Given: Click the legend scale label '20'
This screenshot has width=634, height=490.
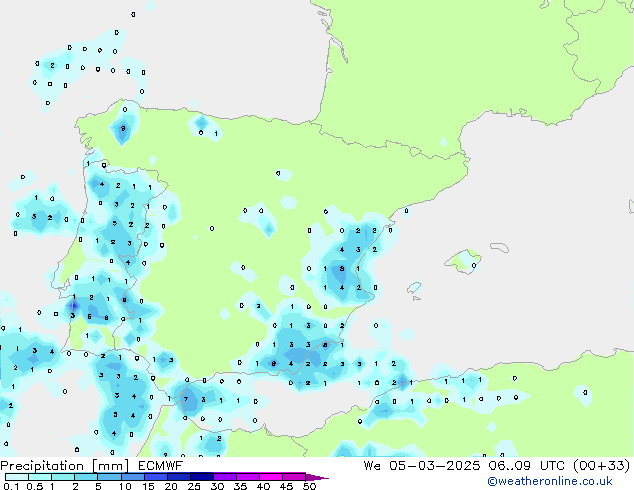Looking at the screenshot, I should pyautogui.click(x=171, y=486).
